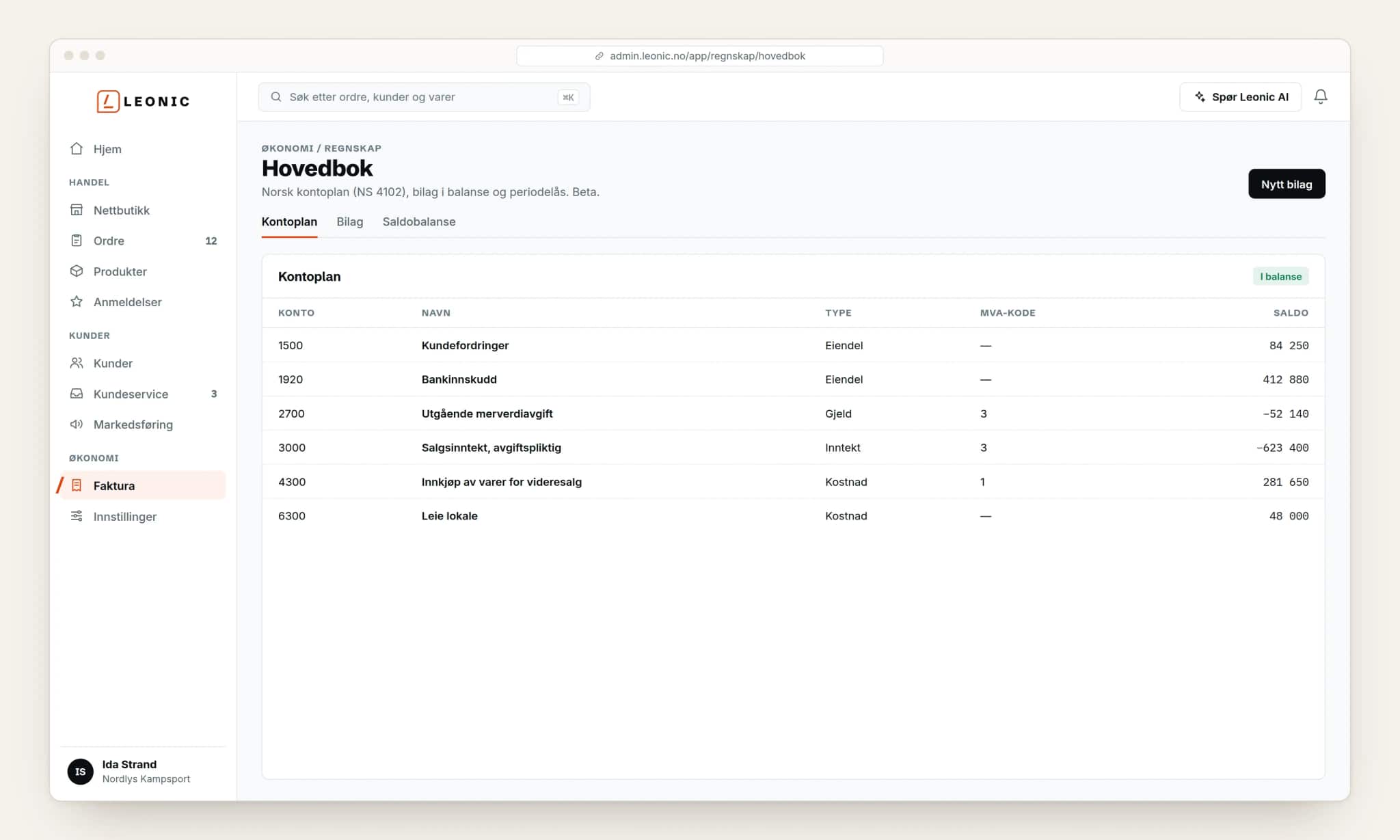
Task: Select the Leie lokale account name
Action: tap(449, 516)
